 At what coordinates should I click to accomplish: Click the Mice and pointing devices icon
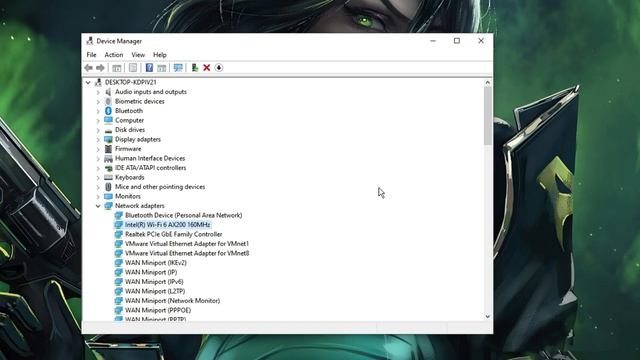click(108, 187)
